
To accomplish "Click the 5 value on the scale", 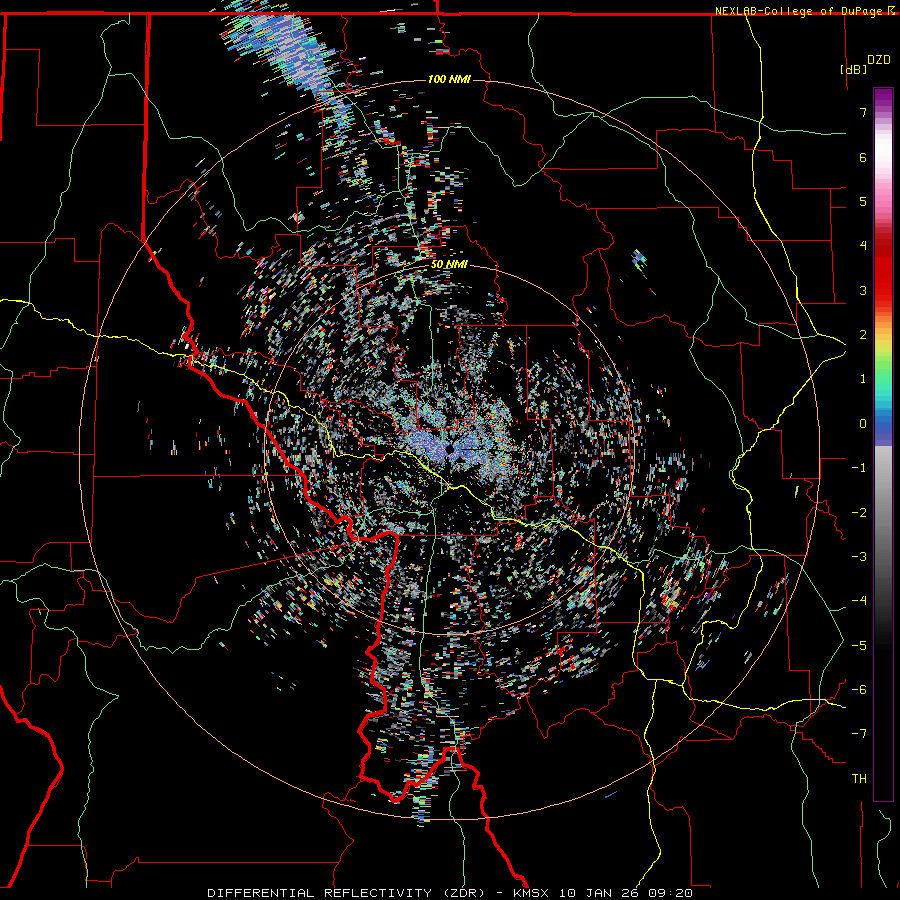I will coord(863,201).
